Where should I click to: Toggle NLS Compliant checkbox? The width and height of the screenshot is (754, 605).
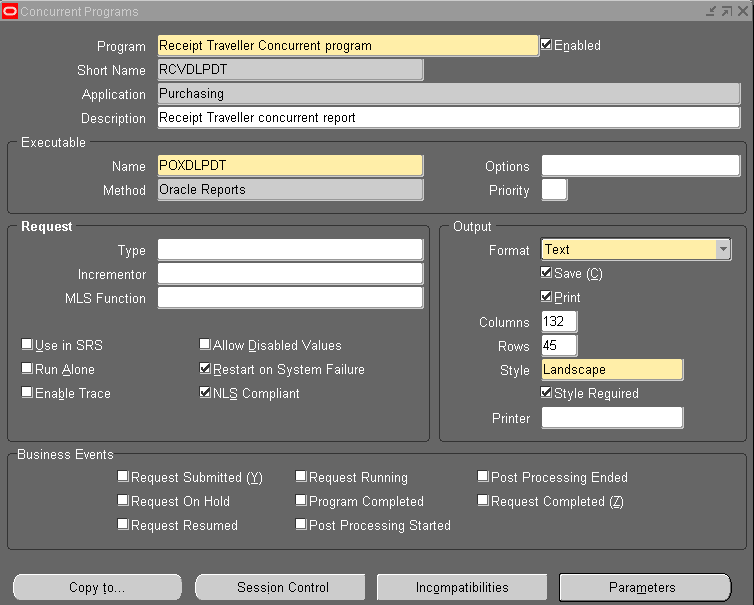205,392
